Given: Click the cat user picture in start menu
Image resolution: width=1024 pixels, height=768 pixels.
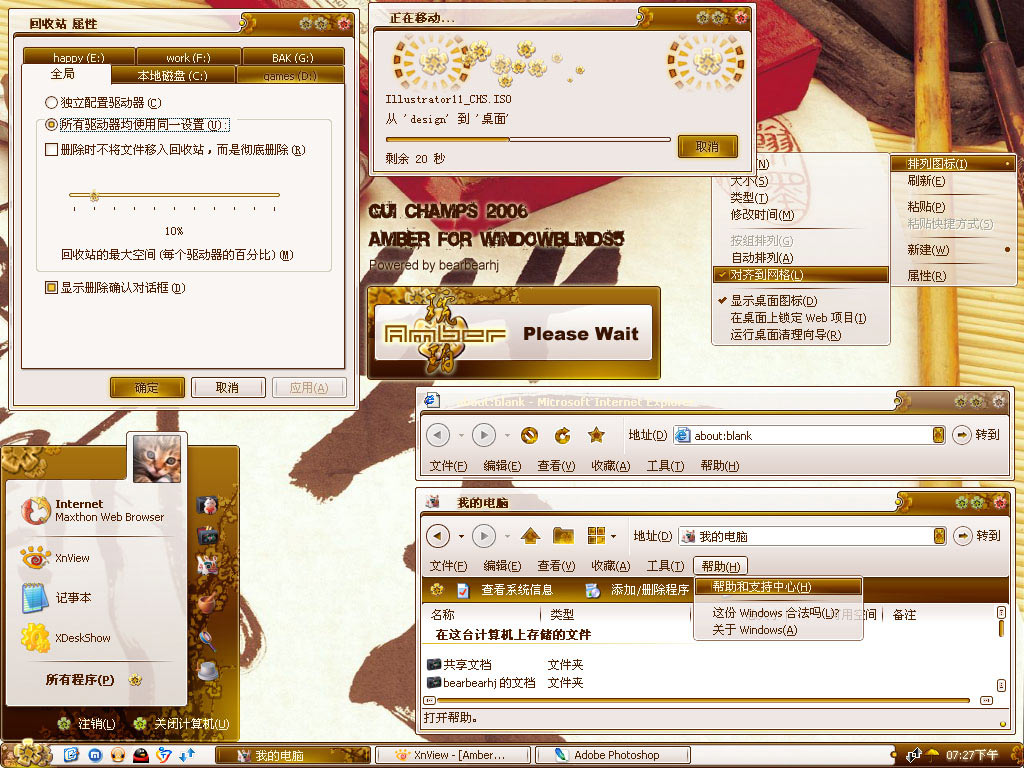Looking at the screenshot, I should point(157,458).
